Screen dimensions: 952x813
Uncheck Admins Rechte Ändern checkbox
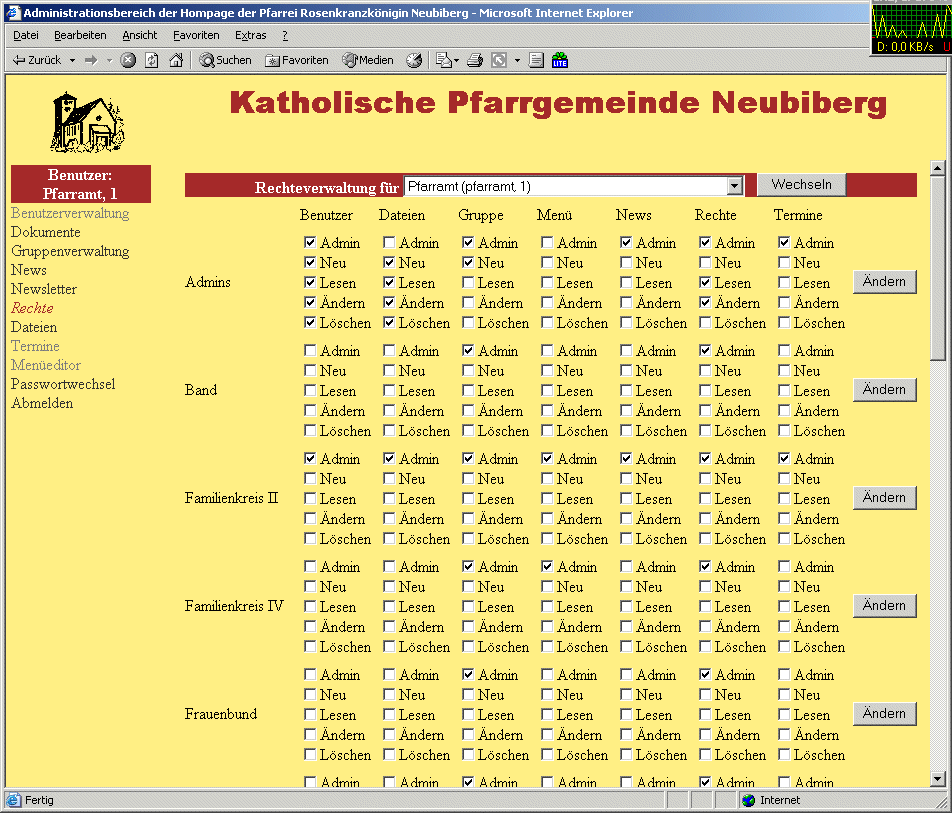coord(704,302)
